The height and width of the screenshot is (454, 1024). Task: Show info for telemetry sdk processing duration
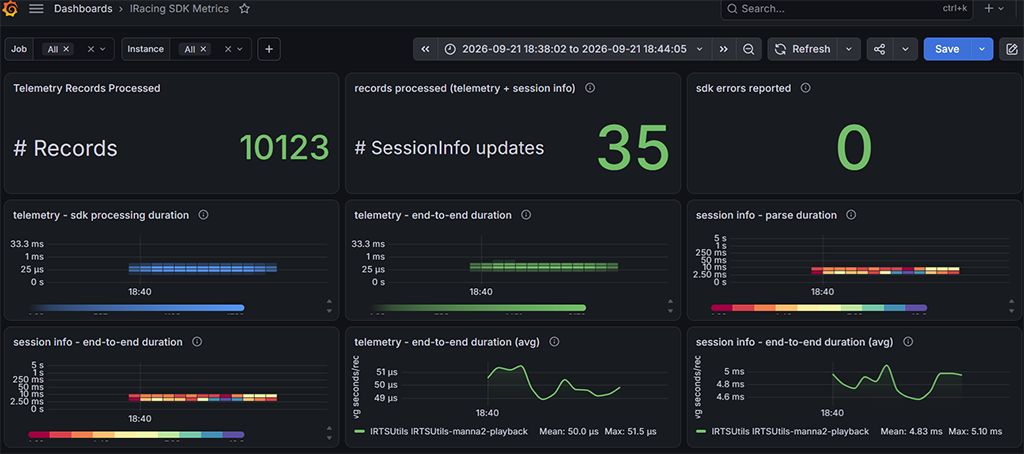point(204,214)
